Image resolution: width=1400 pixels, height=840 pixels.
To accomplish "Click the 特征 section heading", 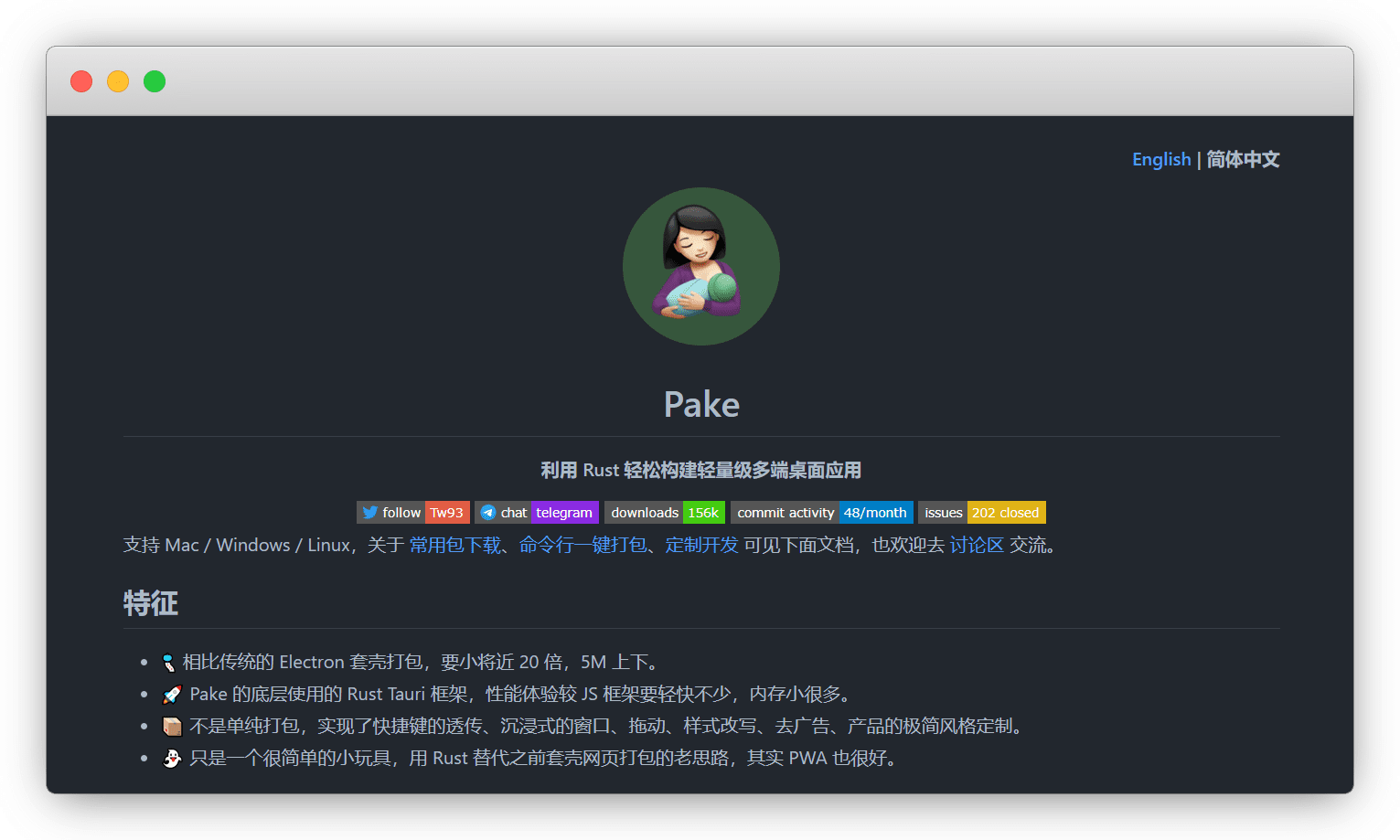I will tap(151, 603).
